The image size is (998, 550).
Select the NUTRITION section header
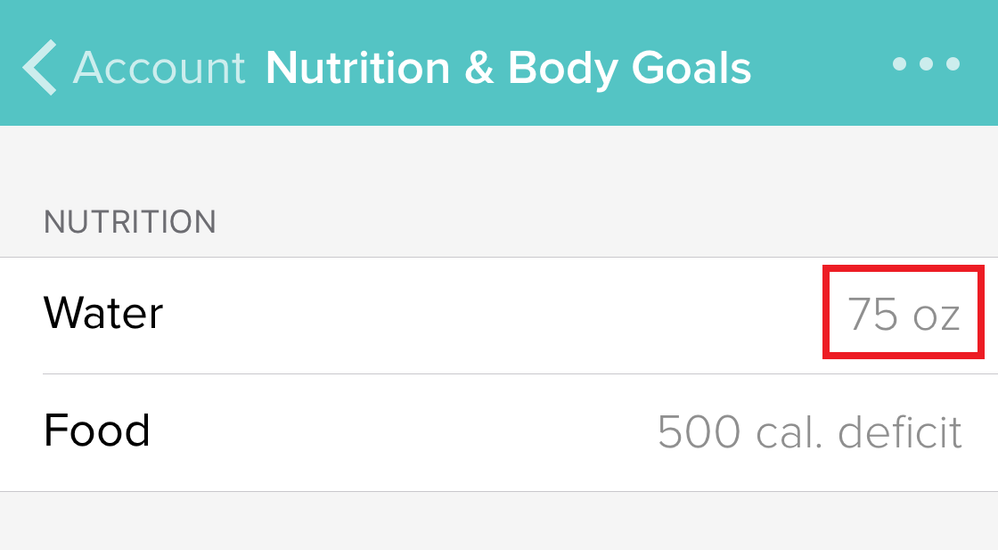click(130, 221)
